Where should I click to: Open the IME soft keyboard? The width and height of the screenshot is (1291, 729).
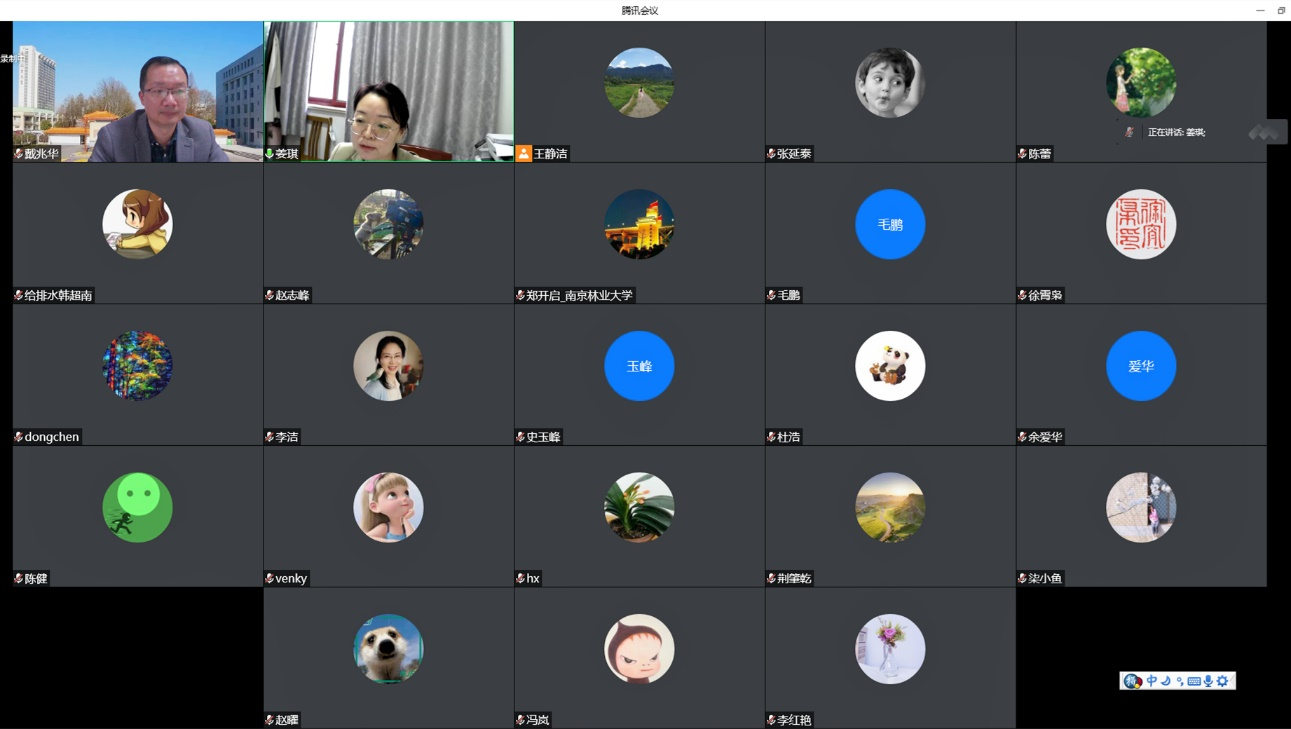[x=1194, y=681]
